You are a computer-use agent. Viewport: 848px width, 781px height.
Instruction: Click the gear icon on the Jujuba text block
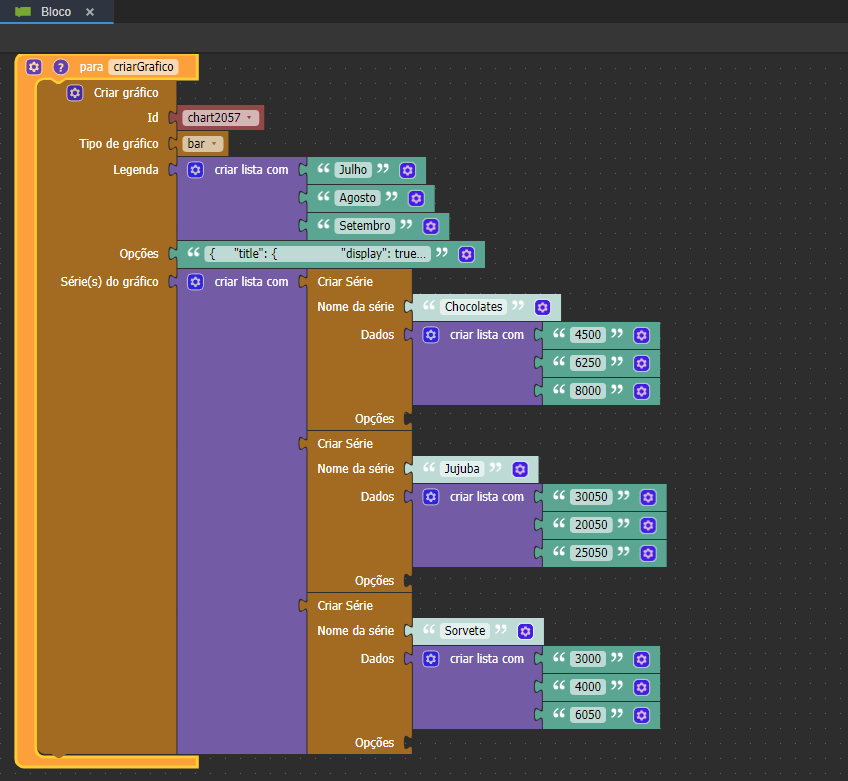coord(520,469)
